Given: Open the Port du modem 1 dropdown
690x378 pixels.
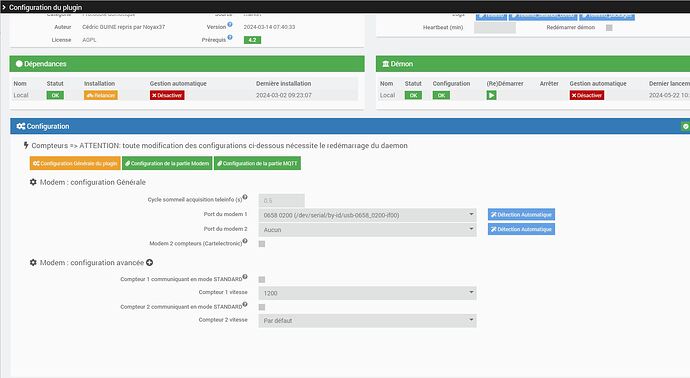Looking at the screenshot, I should point(367,215).
